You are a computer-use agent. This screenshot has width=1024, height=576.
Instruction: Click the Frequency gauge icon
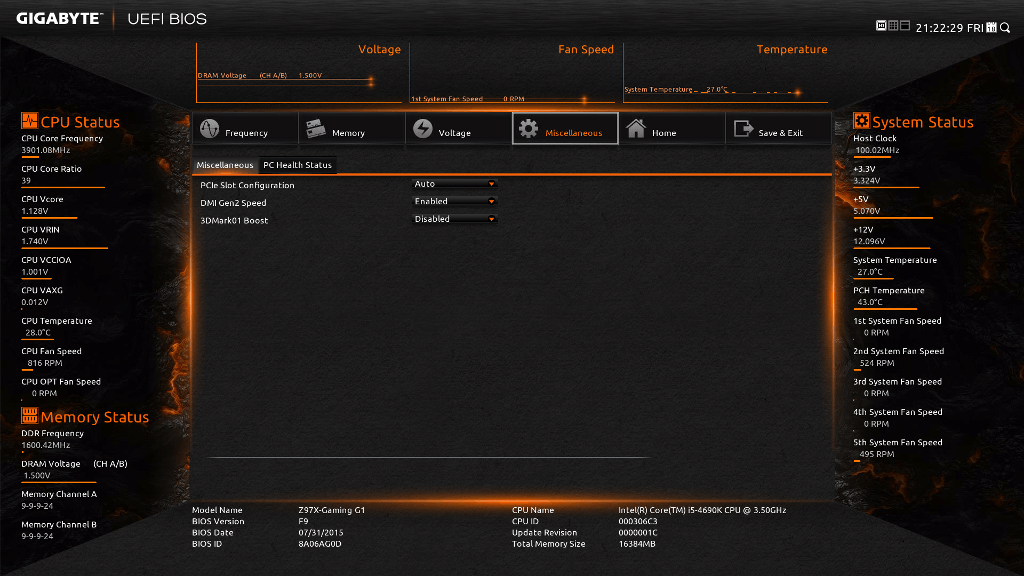(x=209, y=128)
